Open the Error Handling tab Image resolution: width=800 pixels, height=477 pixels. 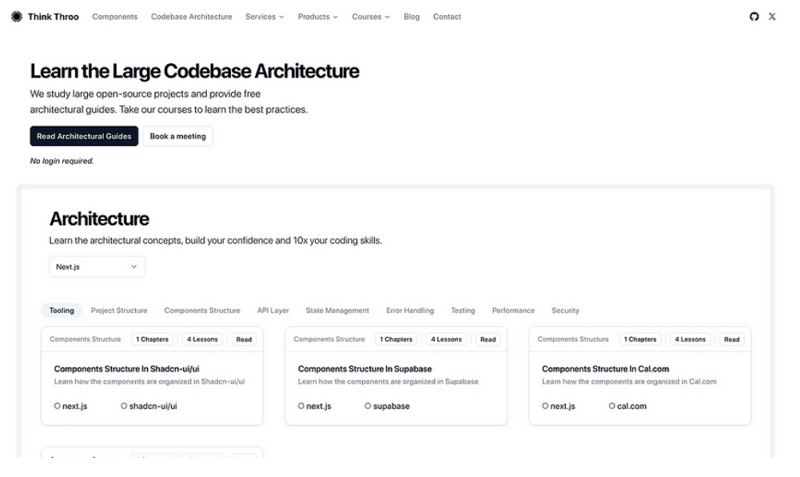[x=410, y=311]
